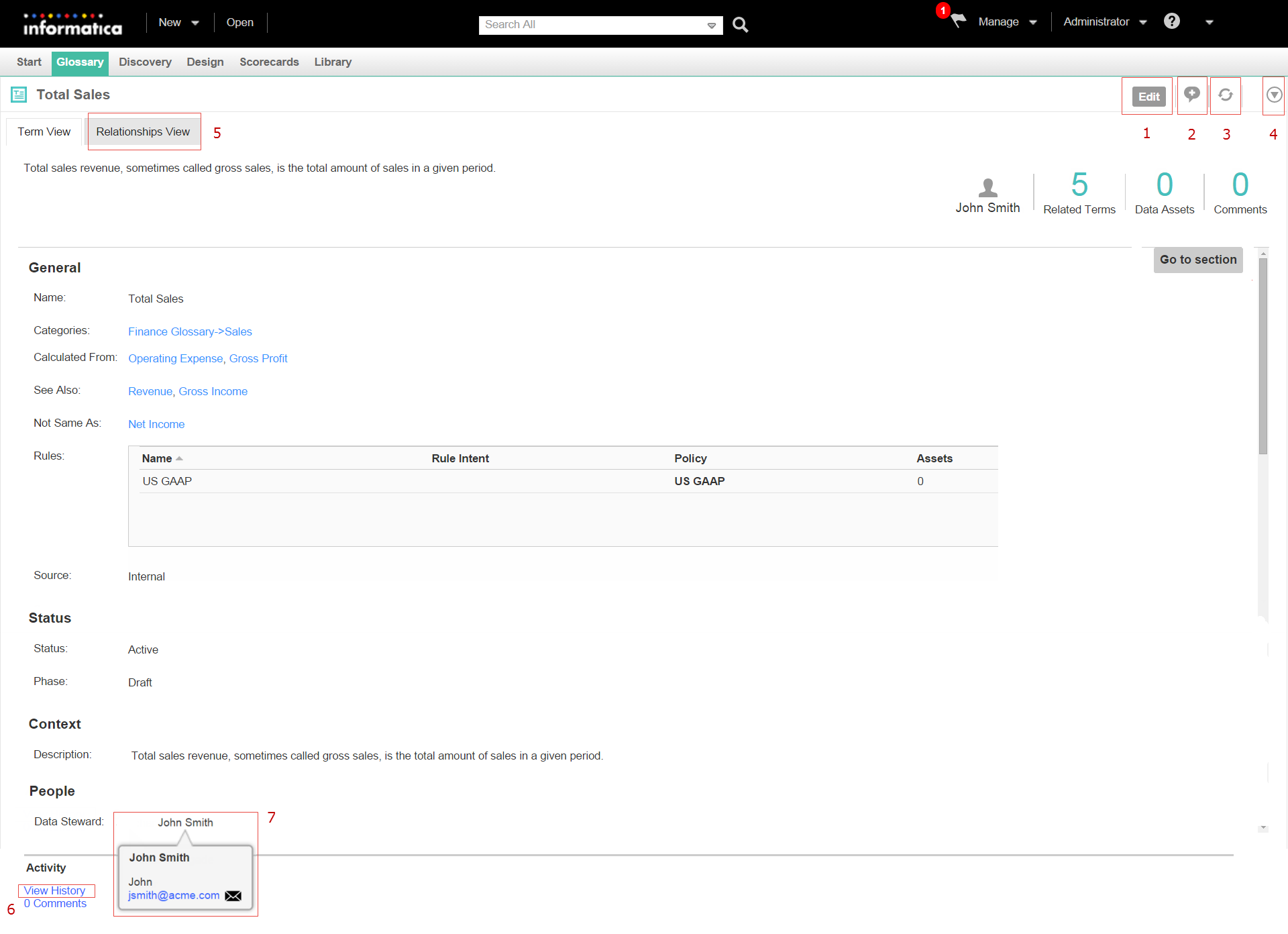Click the Policy column header
Image resolution: width=1288 pixels, height=934 pixels.
click(x=690, y=458)
